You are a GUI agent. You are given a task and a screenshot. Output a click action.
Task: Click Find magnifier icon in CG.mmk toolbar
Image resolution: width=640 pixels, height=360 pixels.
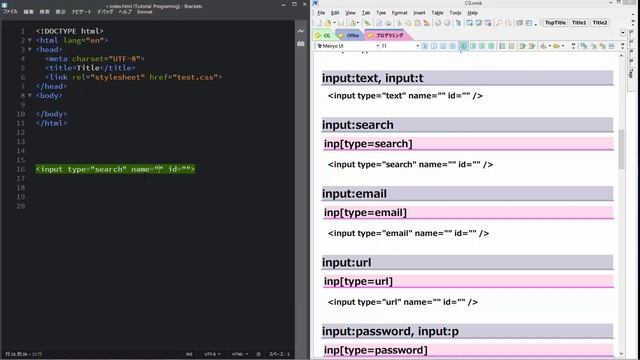[x=498, y=23]
